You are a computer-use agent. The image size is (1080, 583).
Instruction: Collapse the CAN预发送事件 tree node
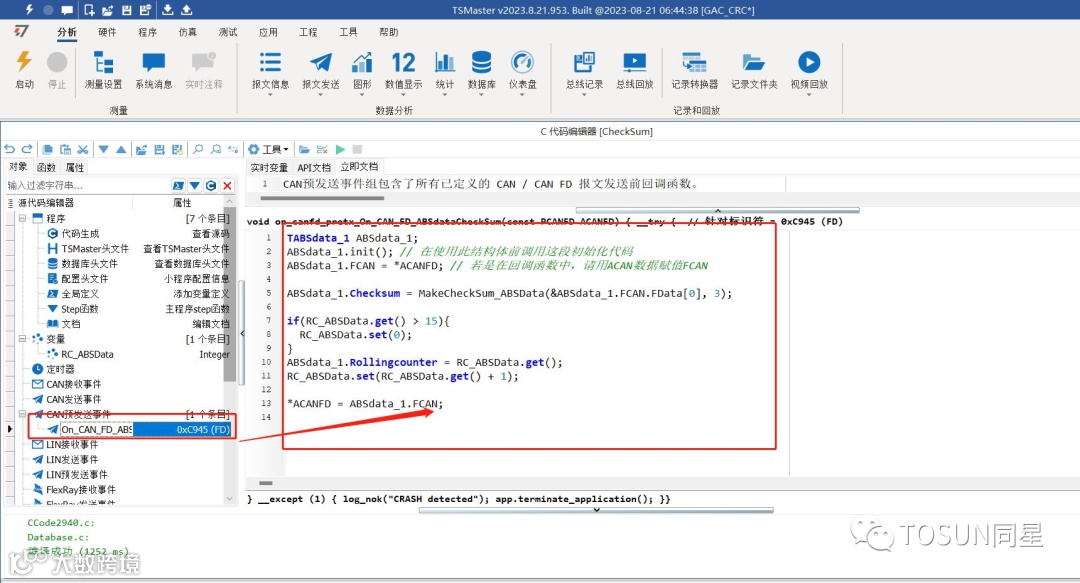pyautogui.click(x=22, y=414)
